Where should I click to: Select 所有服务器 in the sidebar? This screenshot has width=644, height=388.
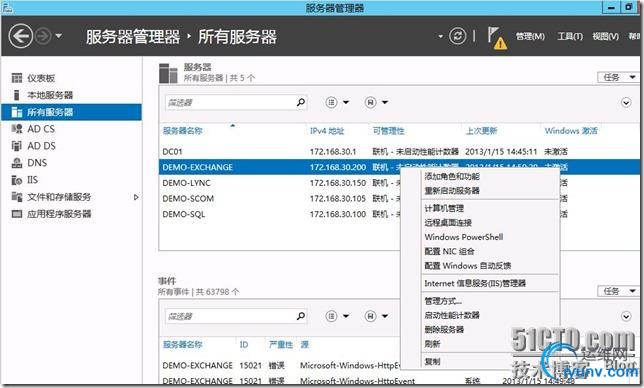[71, 112]
